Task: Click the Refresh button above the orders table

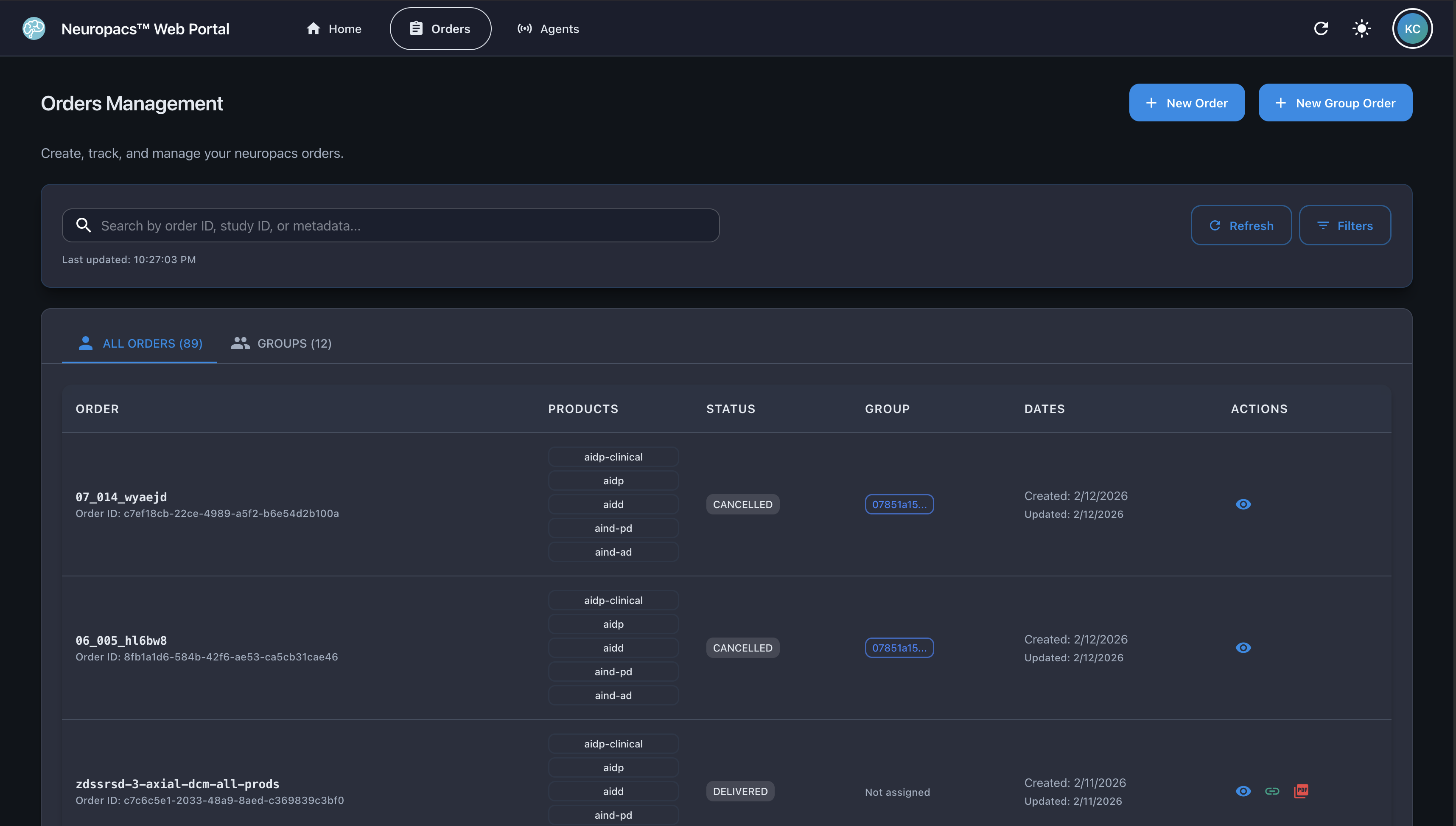Action: (x=1241, y=225)
